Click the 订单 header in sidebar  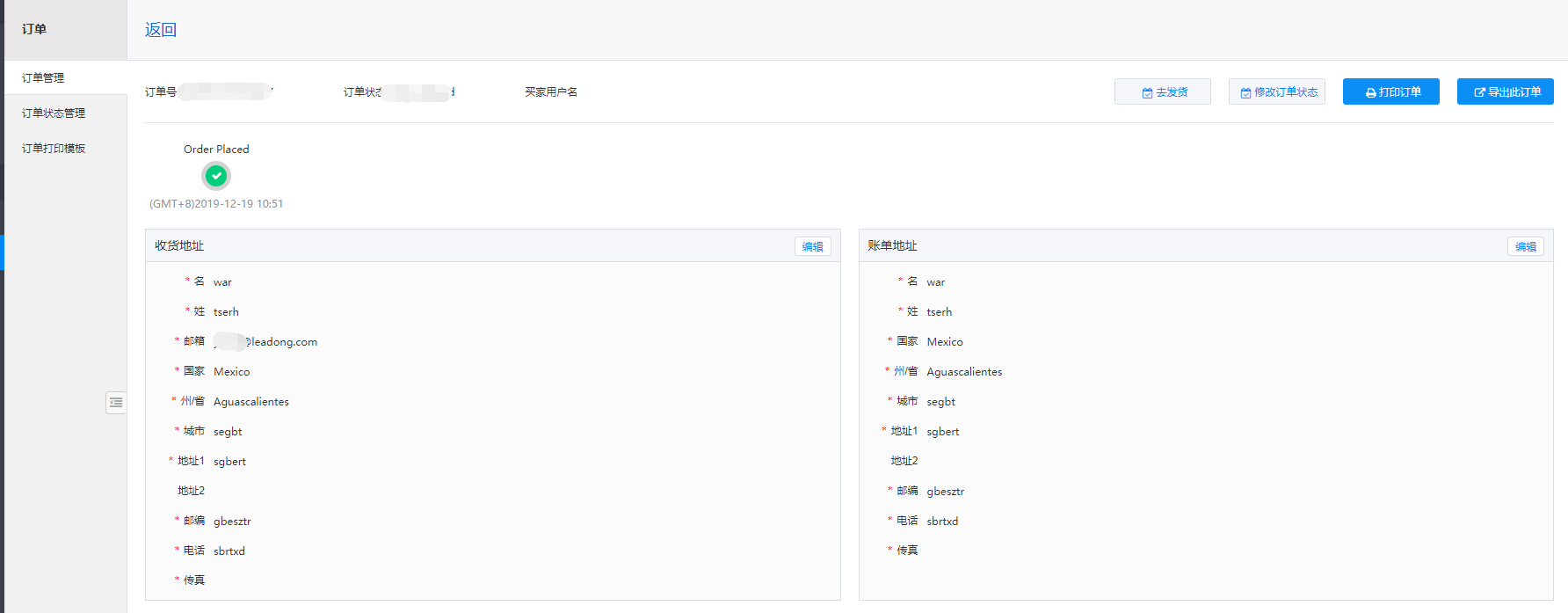tap(34, 29)
